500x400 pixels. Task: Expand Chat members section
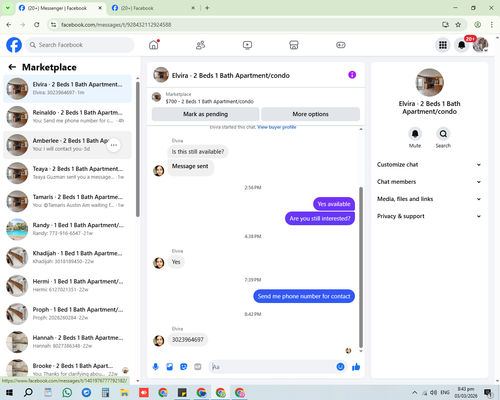429,182
